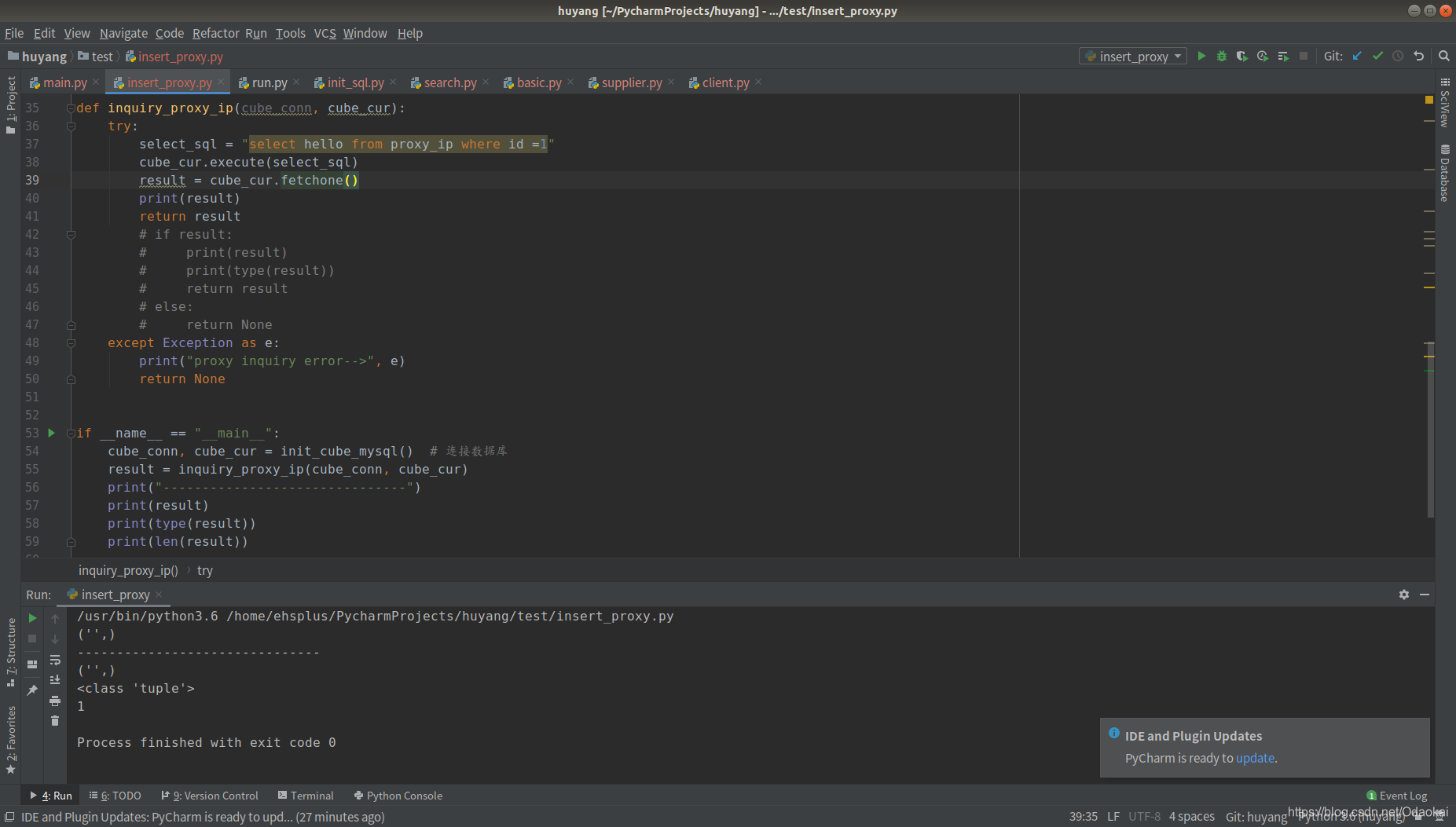The image size is (1456, 827).
Task: Update project via Git blue arrow icon
Action: pos(1357,56)
